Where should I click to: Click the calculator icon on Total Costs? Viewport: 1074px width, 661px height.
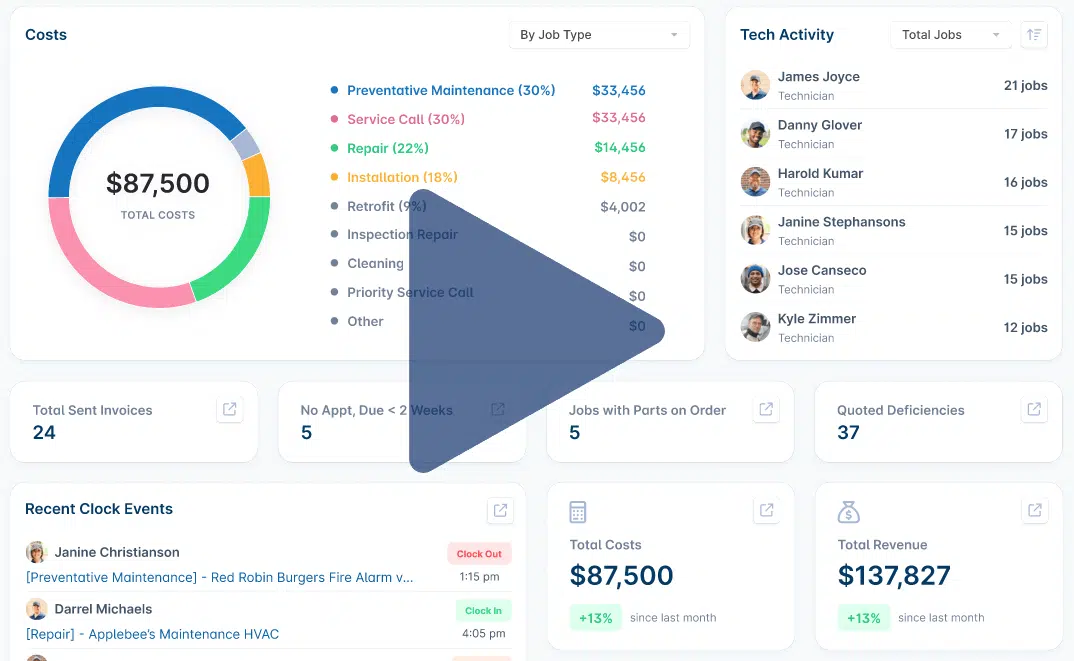coord(577,512)
